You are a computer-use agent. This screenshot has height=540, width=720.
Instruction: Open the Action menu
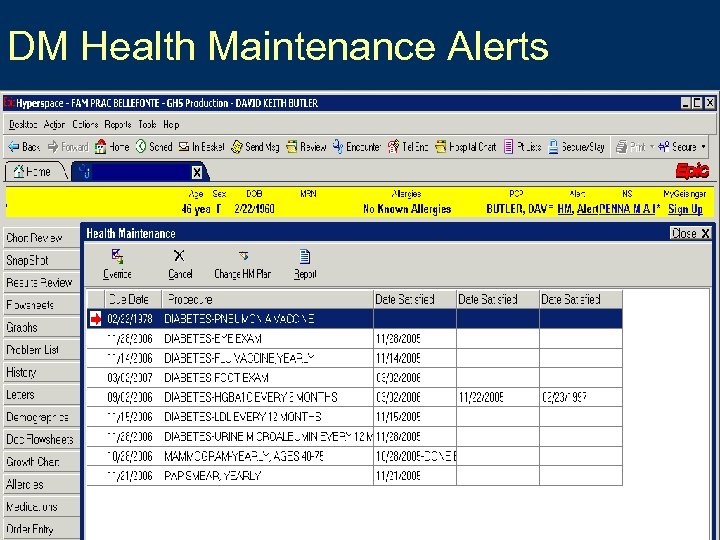(x=54, y=124)
